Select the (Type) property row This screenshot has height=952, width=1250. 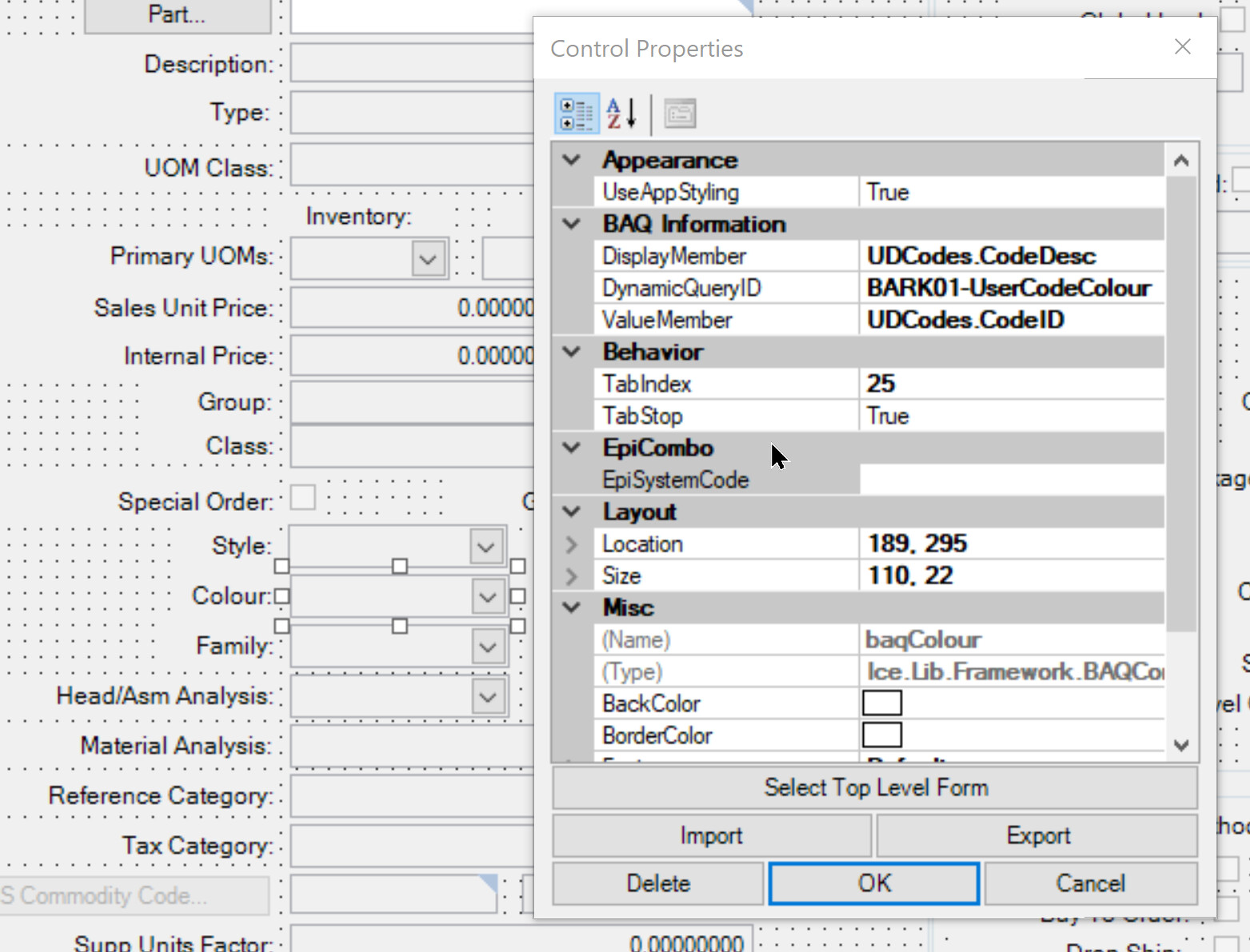click(x=878, y=671)
